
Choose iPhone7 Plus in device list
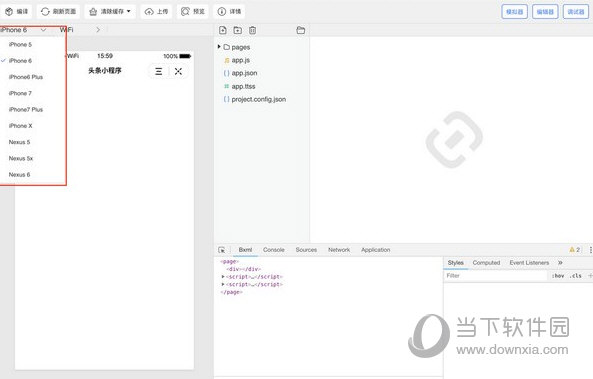pyautogui.click(x=26, y=109)
